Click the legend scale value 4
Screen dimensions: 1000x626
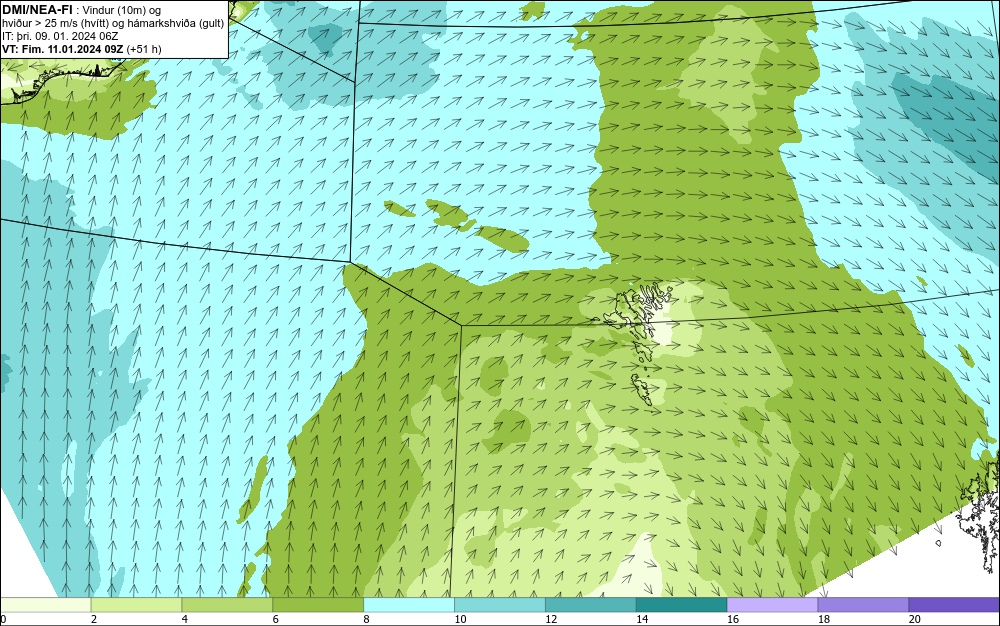click(x=185, y=619)
